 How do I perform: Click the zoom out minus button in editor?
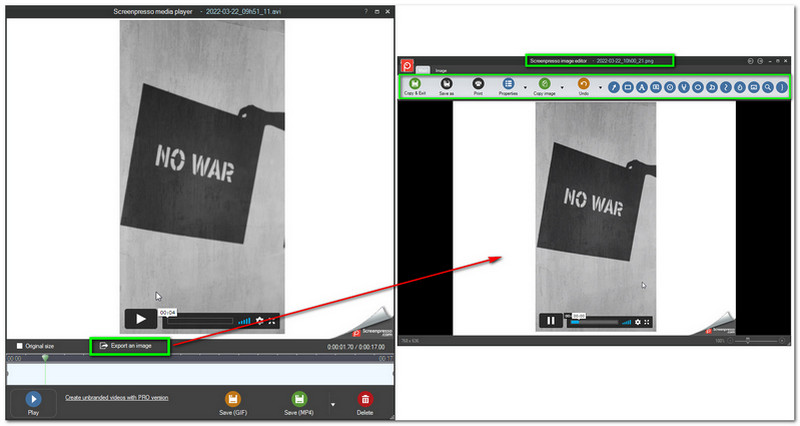730,340
